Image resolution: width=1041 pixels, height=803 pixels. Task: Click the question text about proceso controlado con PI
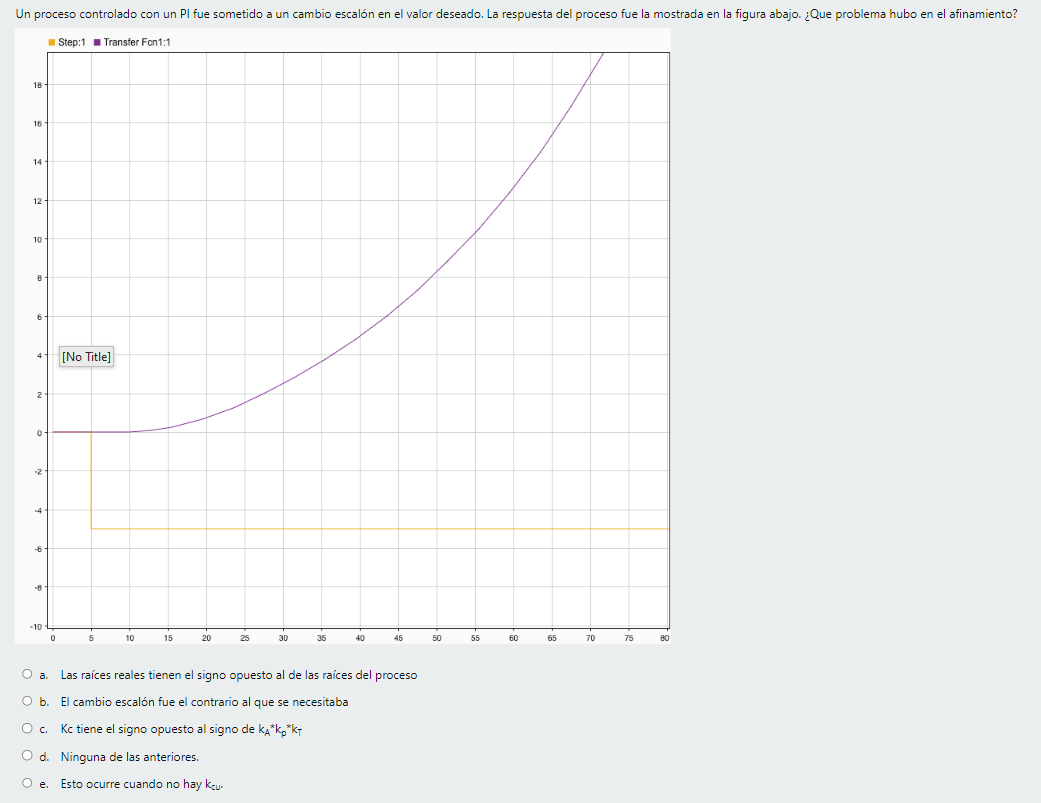click(517, 14)
